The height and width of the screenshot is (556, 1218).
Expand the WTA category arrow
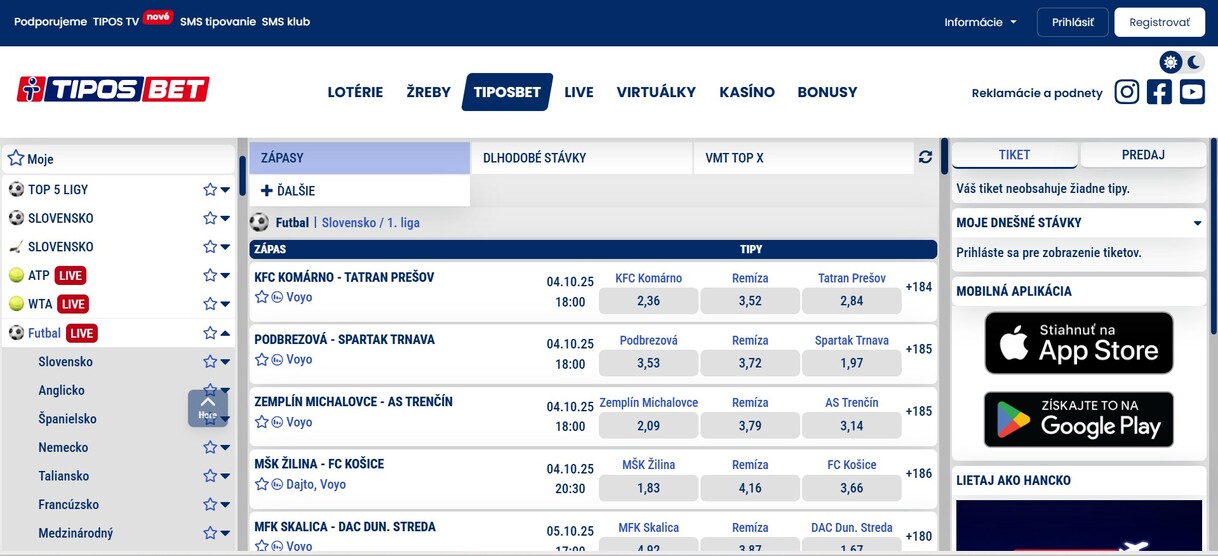tap(225, 305)
